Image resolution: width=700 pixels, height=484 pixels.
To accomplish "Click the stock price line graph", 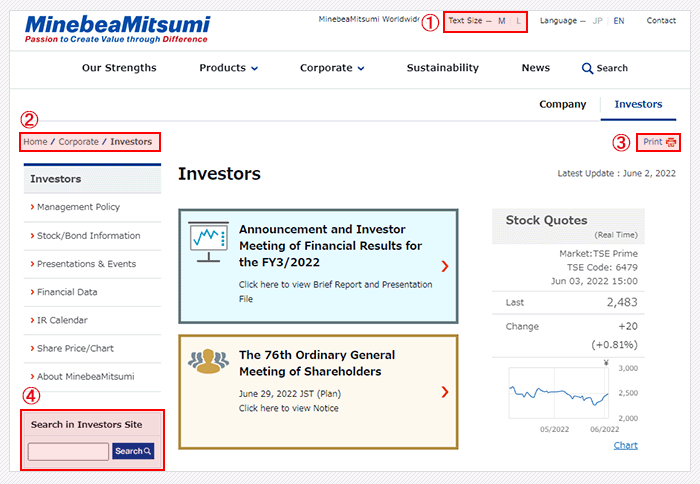I will (x=558, y=393).
